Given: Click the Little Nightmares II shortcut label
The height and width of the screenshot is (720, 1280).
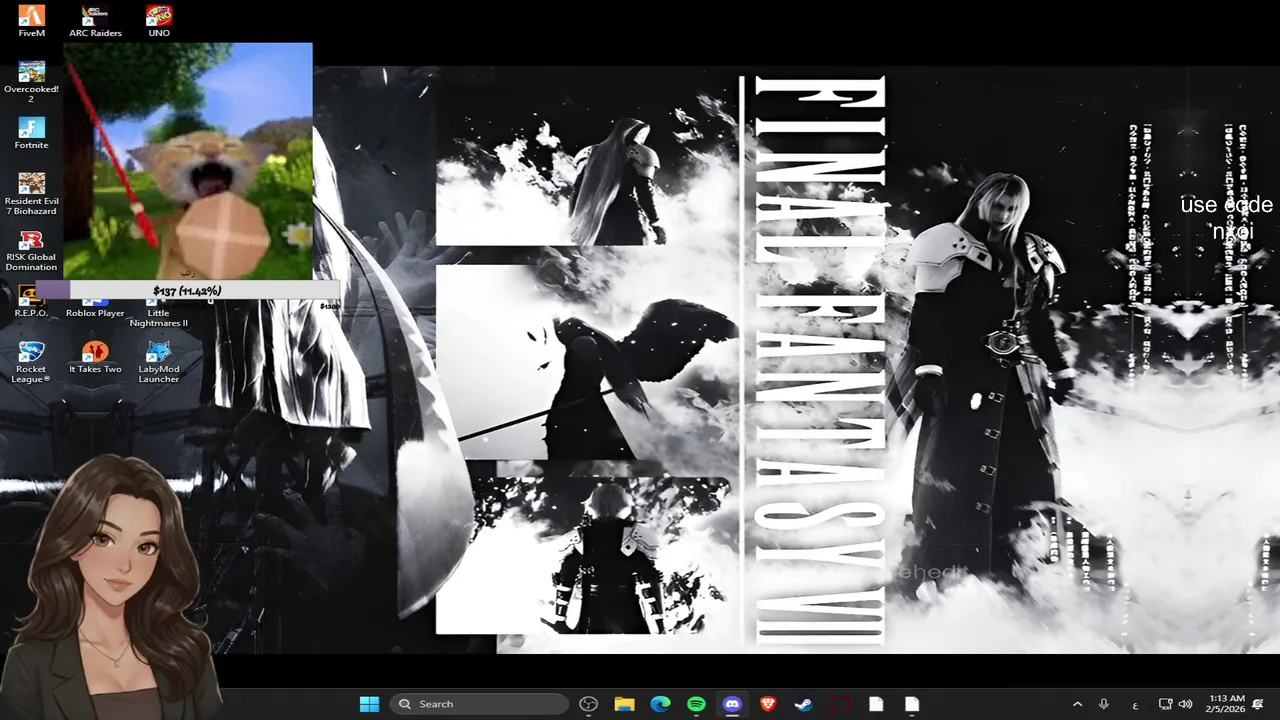Looking at the screenshot, I should [159, 318].
